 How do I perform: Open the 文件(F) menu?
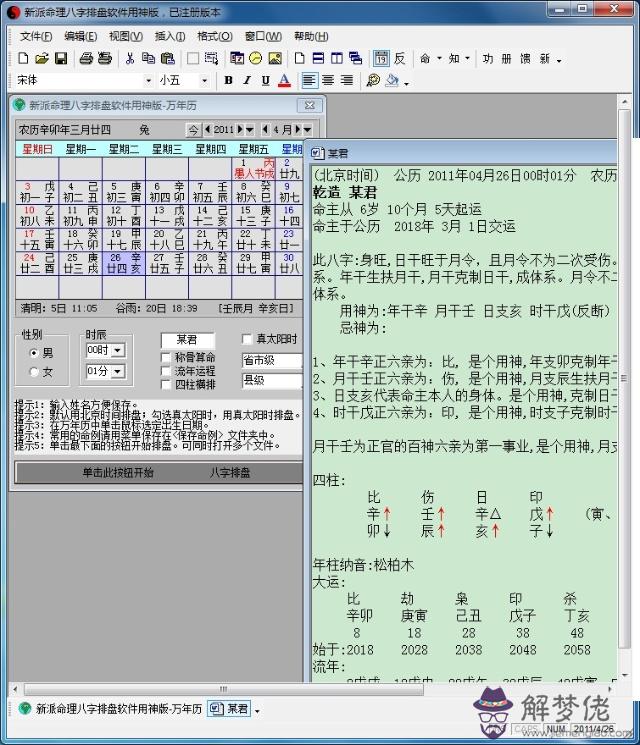(36, 36)
